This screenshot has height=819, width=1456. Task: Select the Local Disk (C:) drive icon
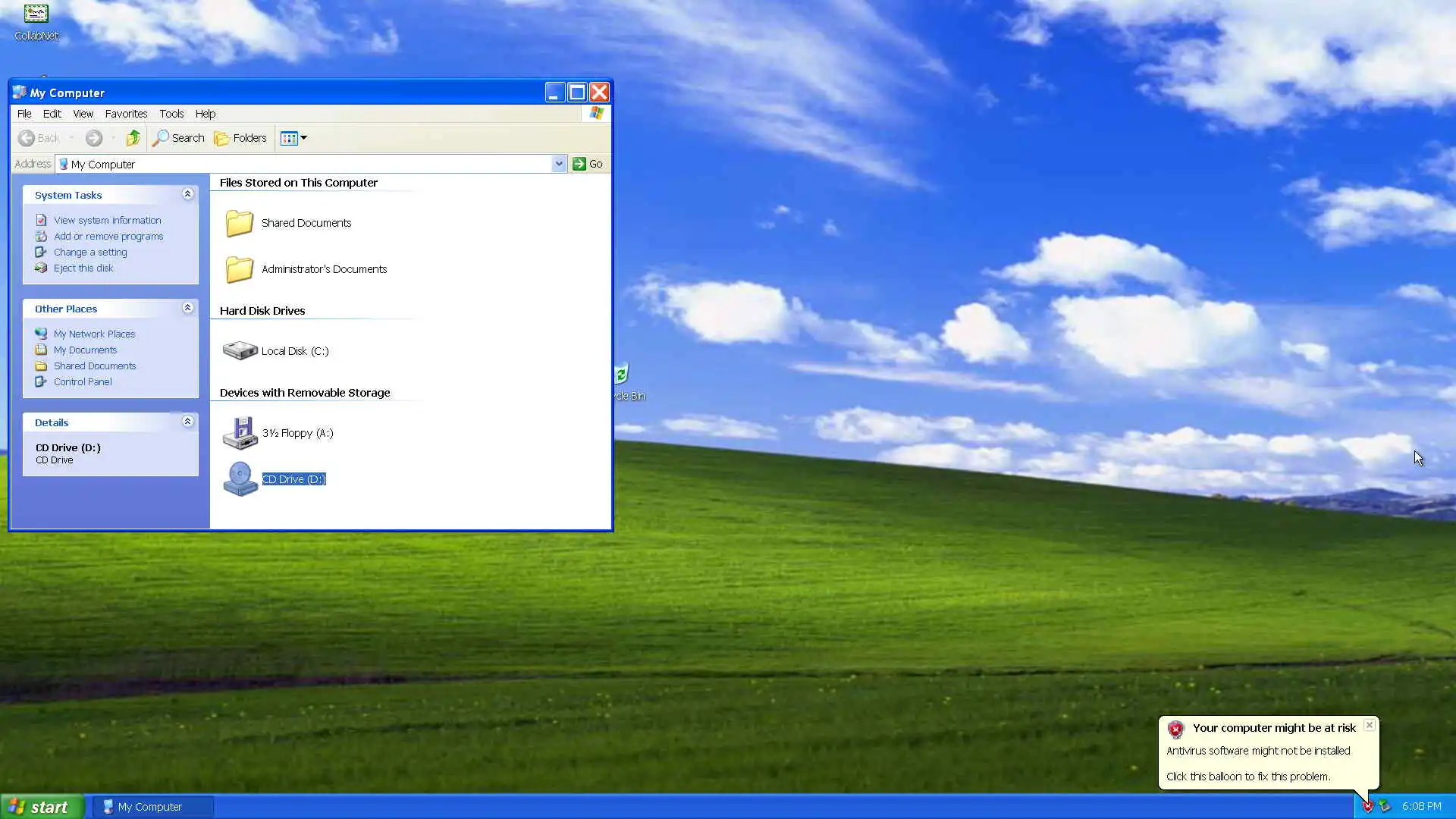coord(240,350)
